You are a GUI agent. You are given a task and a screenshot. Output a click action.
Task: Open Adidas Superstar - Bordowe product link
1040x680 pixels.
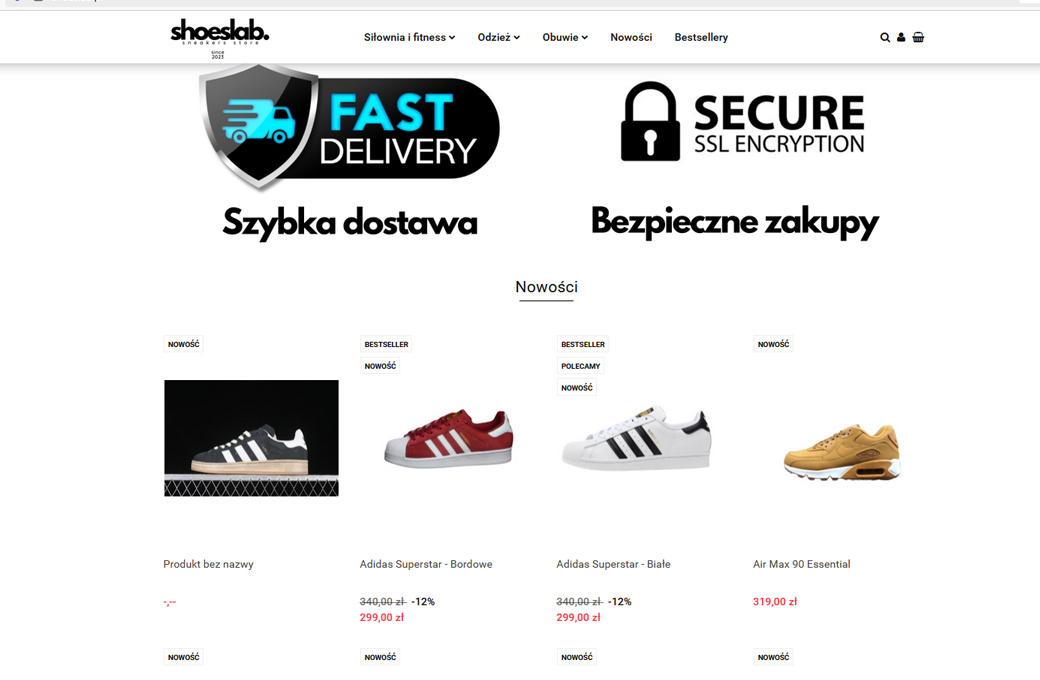pos(426,564)
